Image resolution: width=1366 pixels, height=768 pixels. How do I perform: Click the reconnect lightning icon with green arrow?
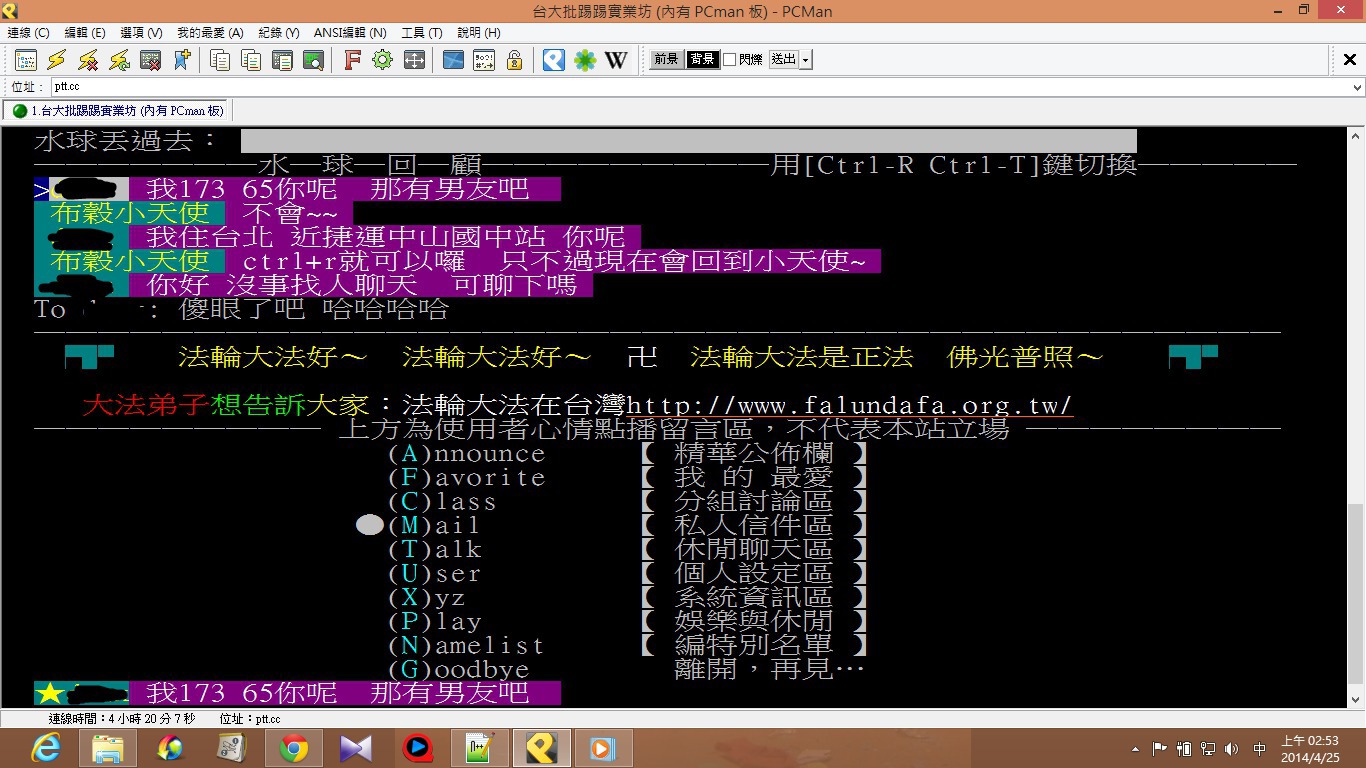pos(119,60)
